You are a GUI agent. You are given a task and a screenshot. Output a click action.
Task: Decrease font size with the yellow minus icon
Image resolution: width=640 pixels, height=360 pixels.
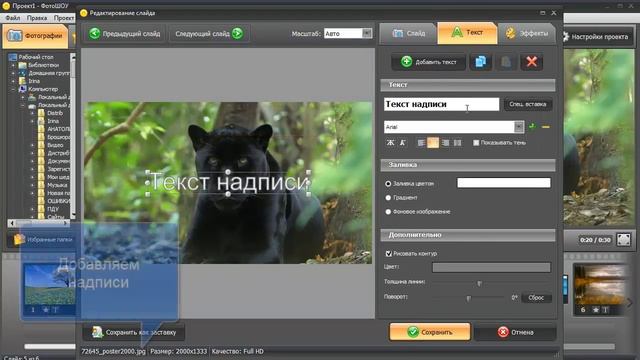pos(546,127)
